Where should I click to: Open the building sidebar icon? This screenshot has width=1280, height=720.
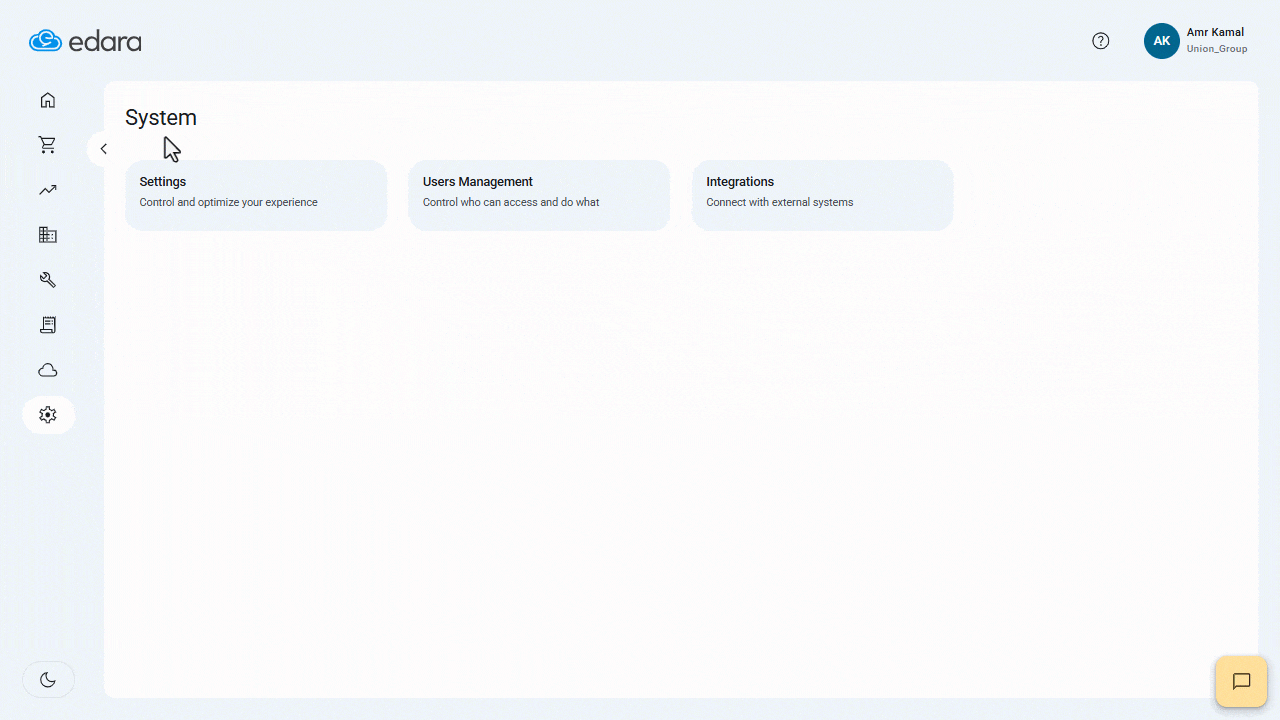click(x=47, y=235)
